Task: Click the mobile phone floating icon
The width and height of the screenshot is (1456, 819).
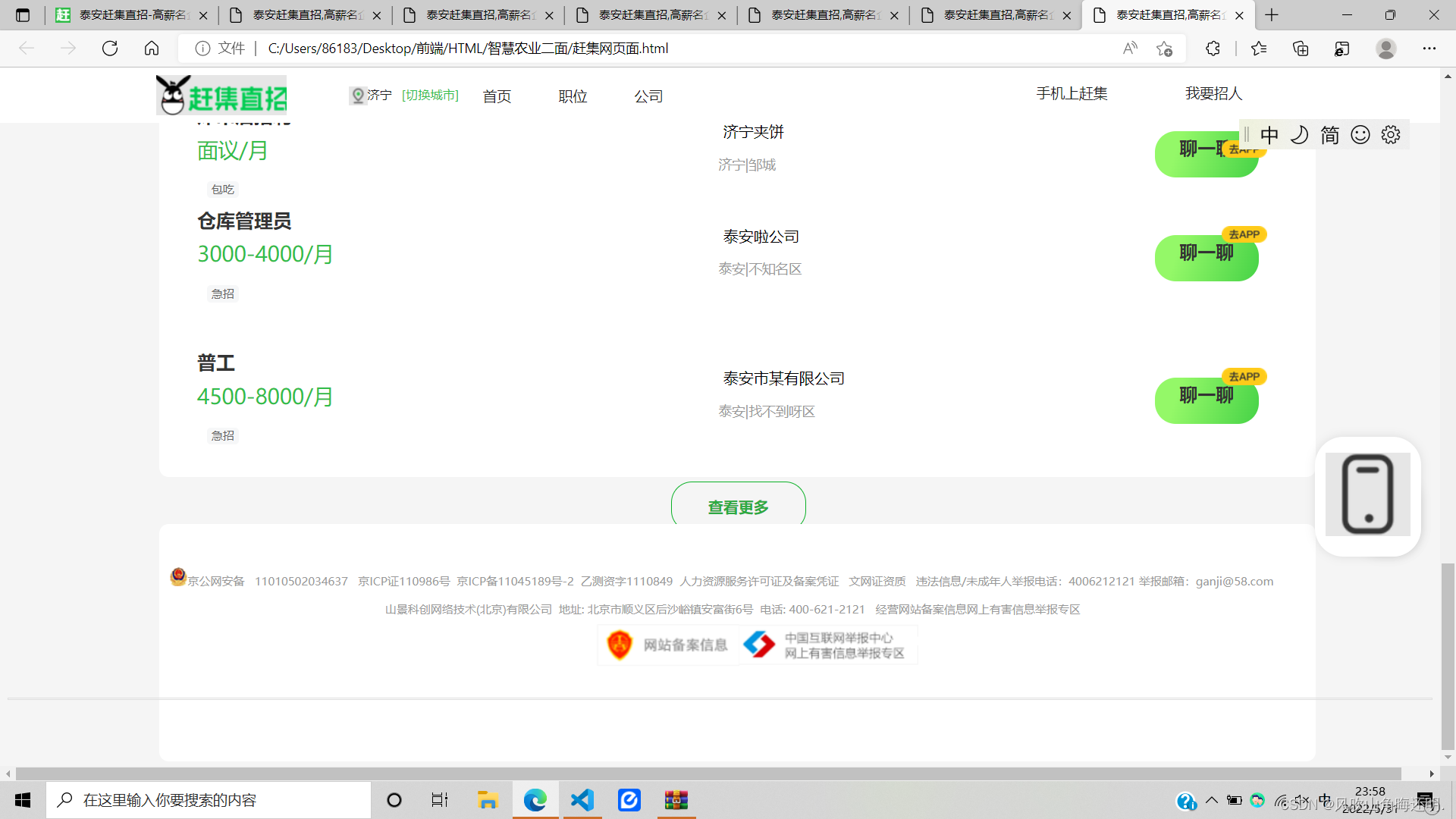Action: point(1367,495)
